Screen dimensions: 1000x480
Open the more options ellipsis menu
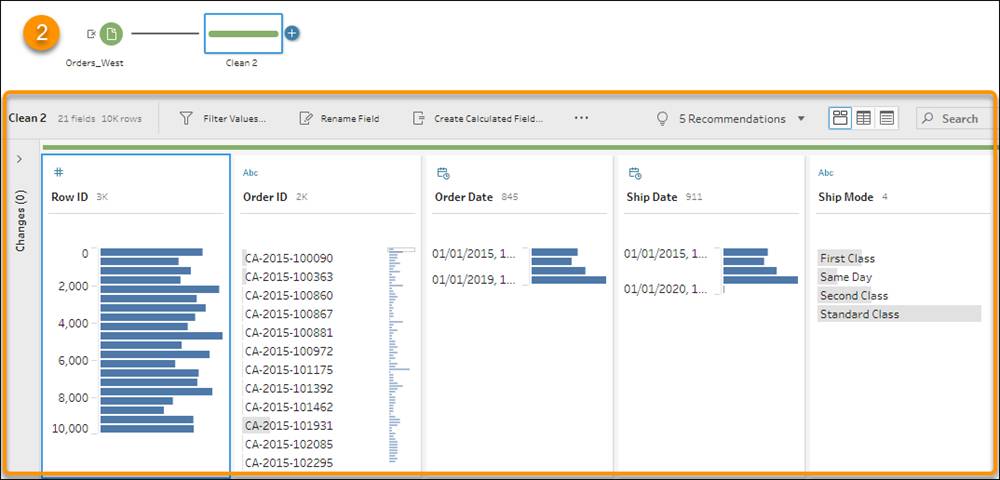[581, 118]
